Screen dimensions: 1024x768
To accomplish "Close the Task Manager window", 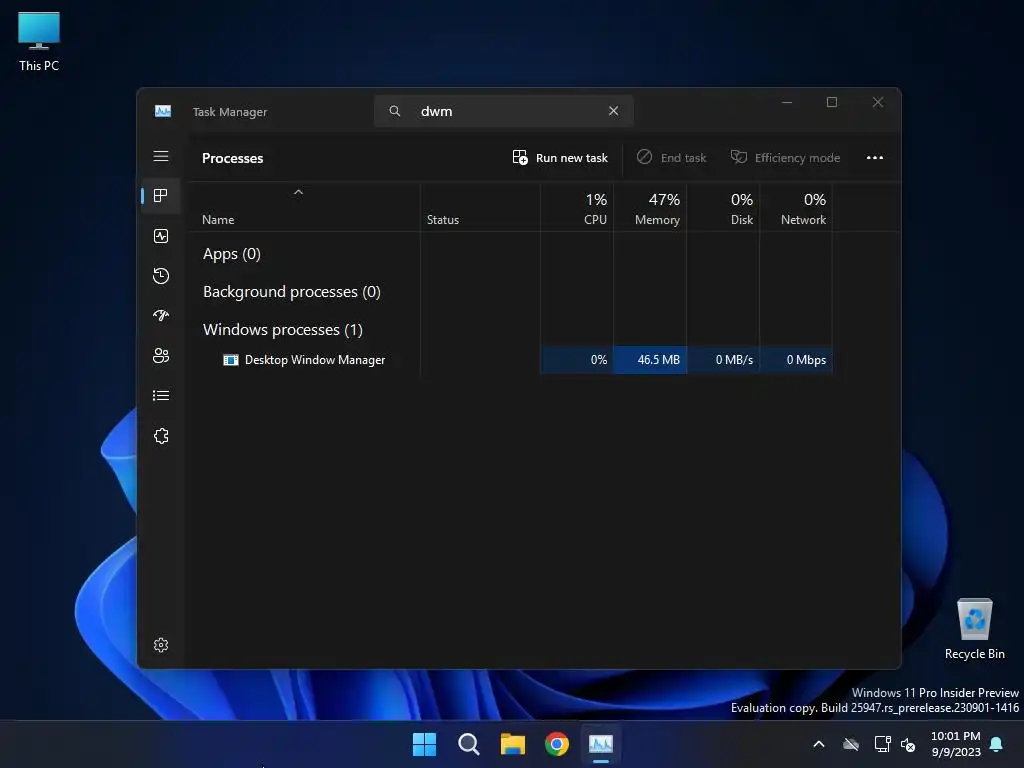I will tap(878, 102).
